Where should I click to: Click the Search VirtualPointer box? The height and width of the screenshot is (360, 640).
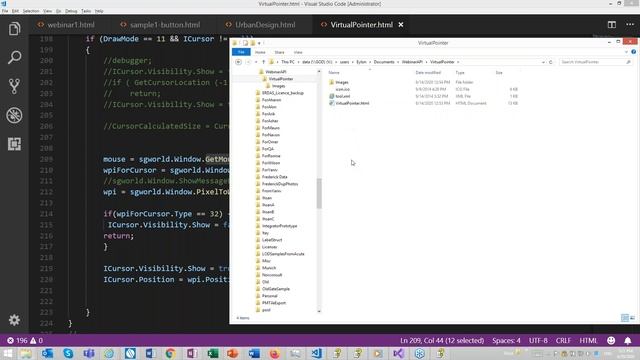pyautogui.click(x=596, y=62)
